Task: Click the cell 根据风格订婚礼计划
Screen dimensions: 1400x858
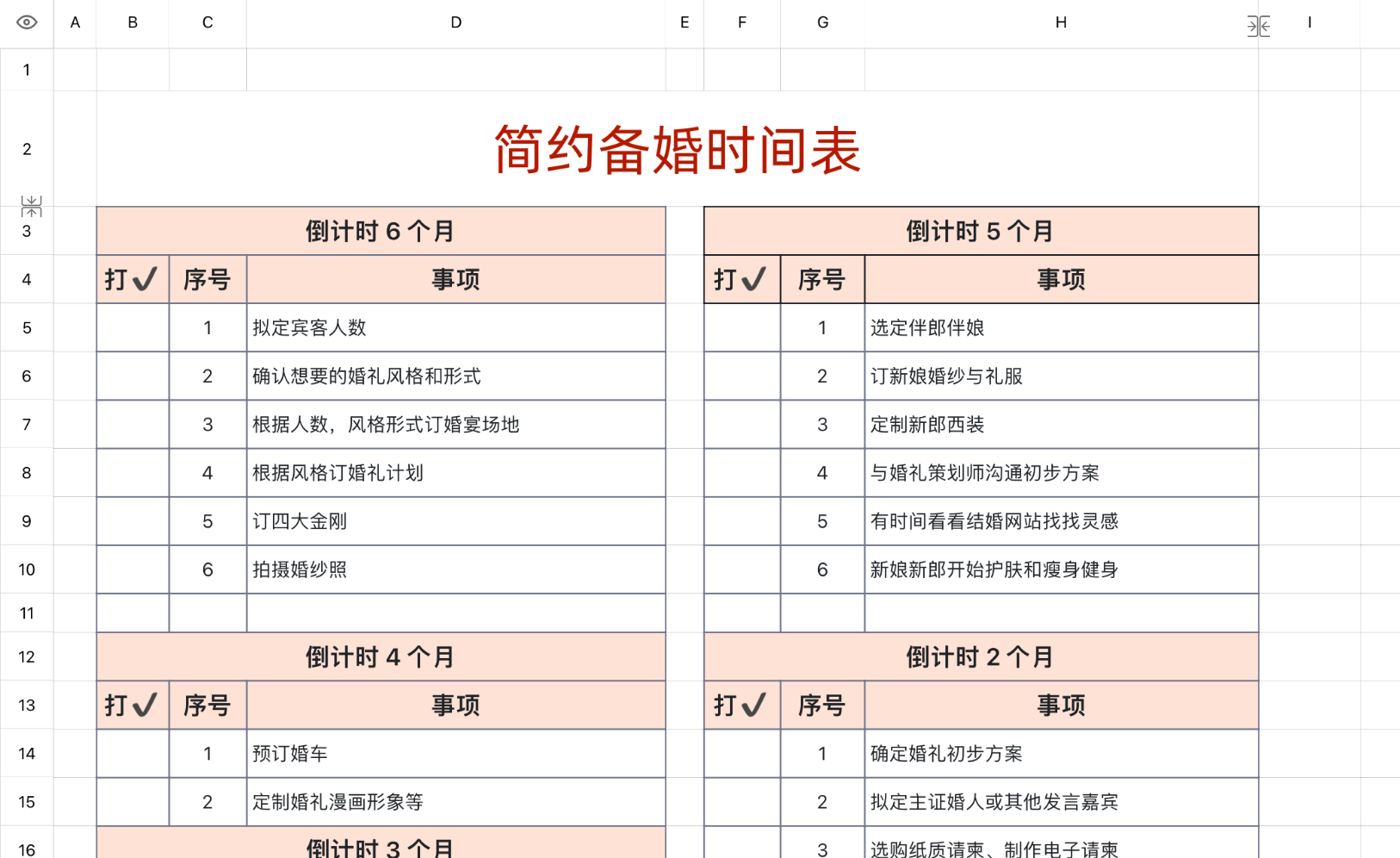Action: click(455, 472)
